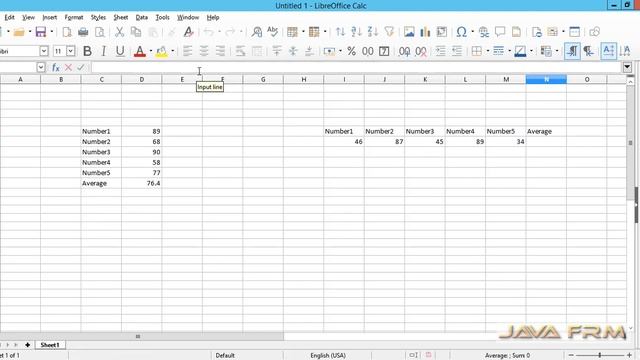
Task: Export directly as PDF icon
Action: 67,32
